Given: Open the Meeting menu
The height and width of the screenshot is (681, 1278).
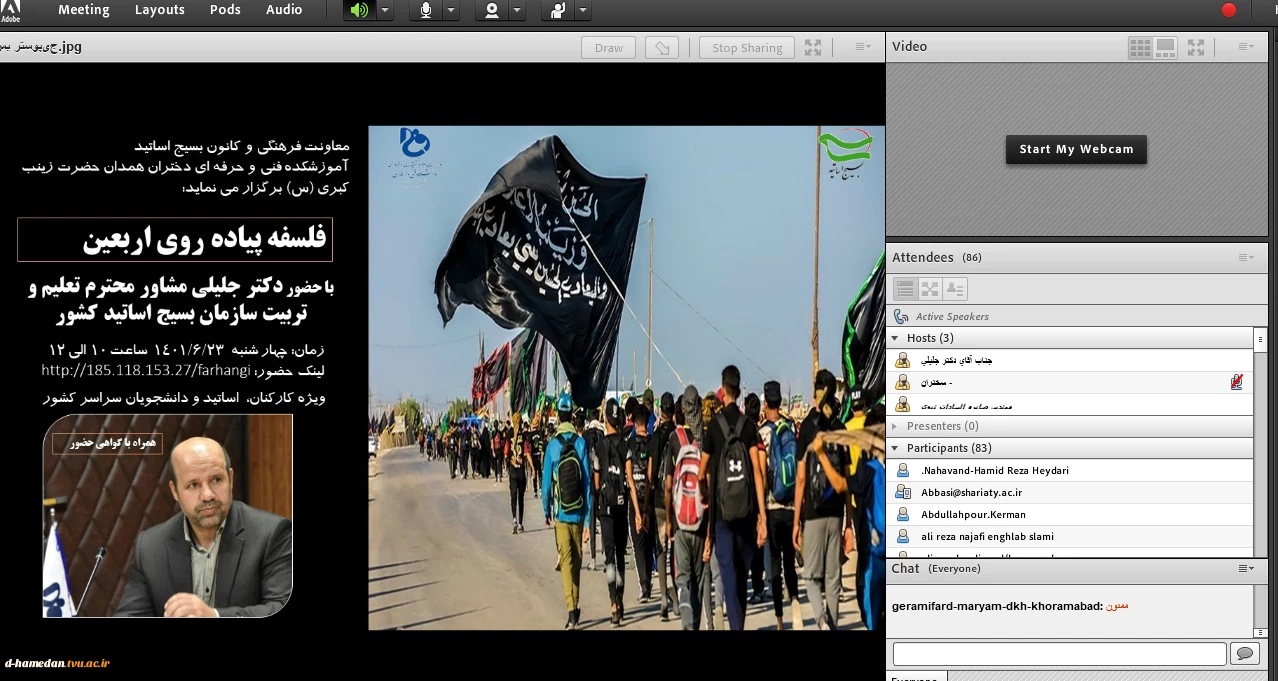Looking at the screenshot, I should (84, 10).
